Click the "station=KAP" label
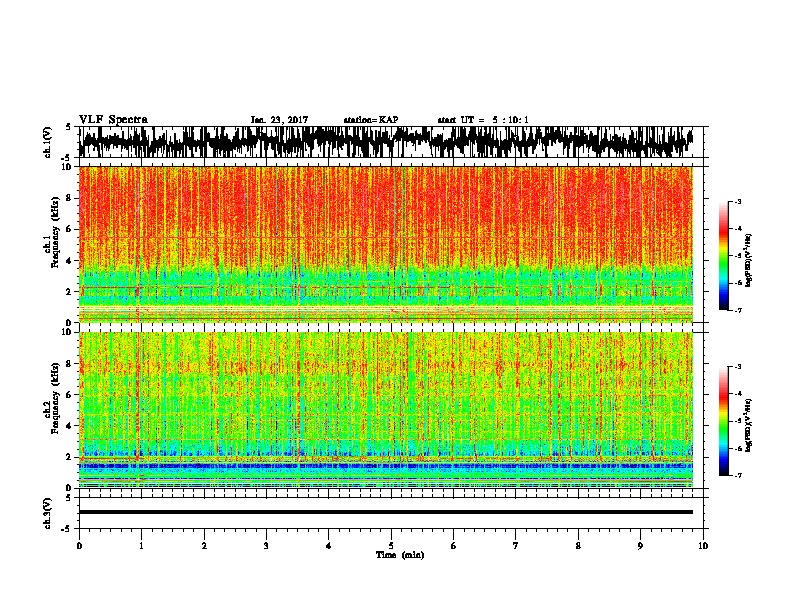This screenshot has width=792, height=612. [371, 120]
